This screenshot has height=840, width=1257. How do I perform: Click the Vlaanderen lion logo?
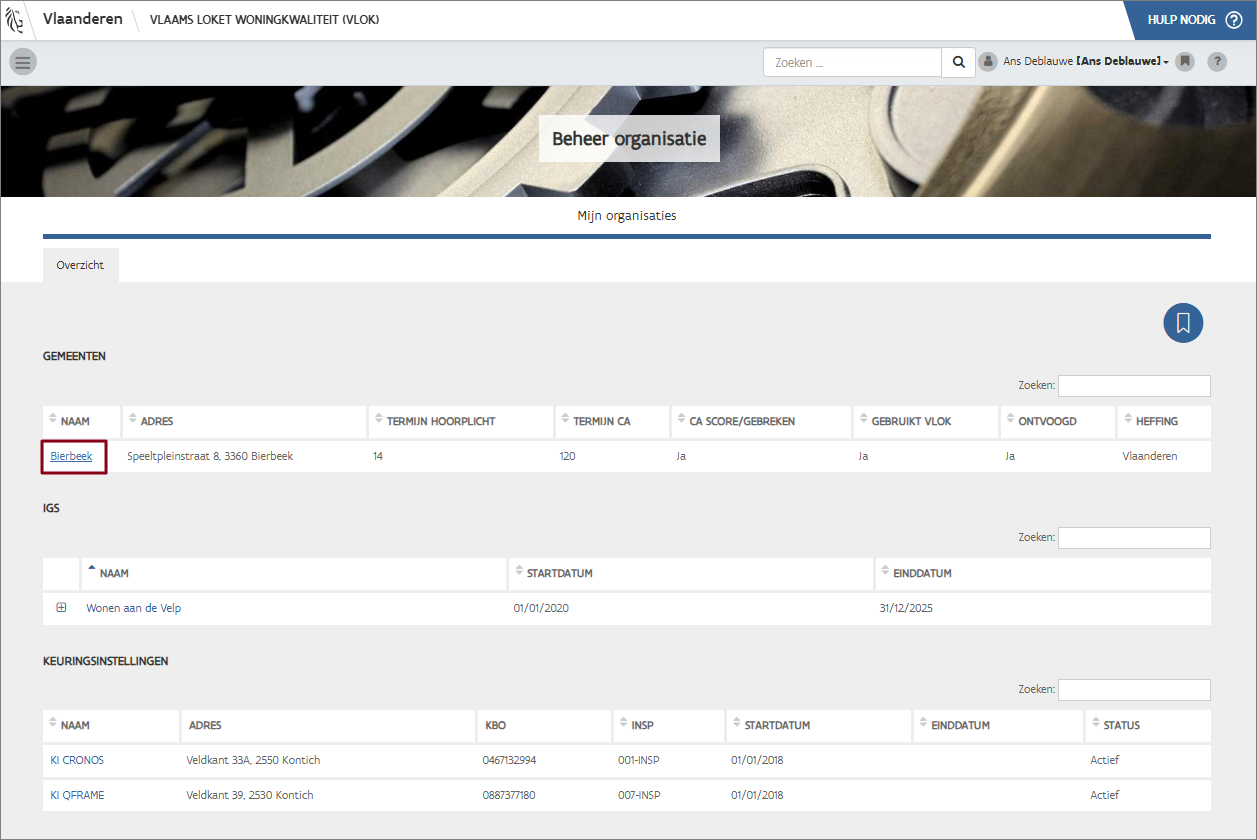pyautogui.click(x=17, y=20)
